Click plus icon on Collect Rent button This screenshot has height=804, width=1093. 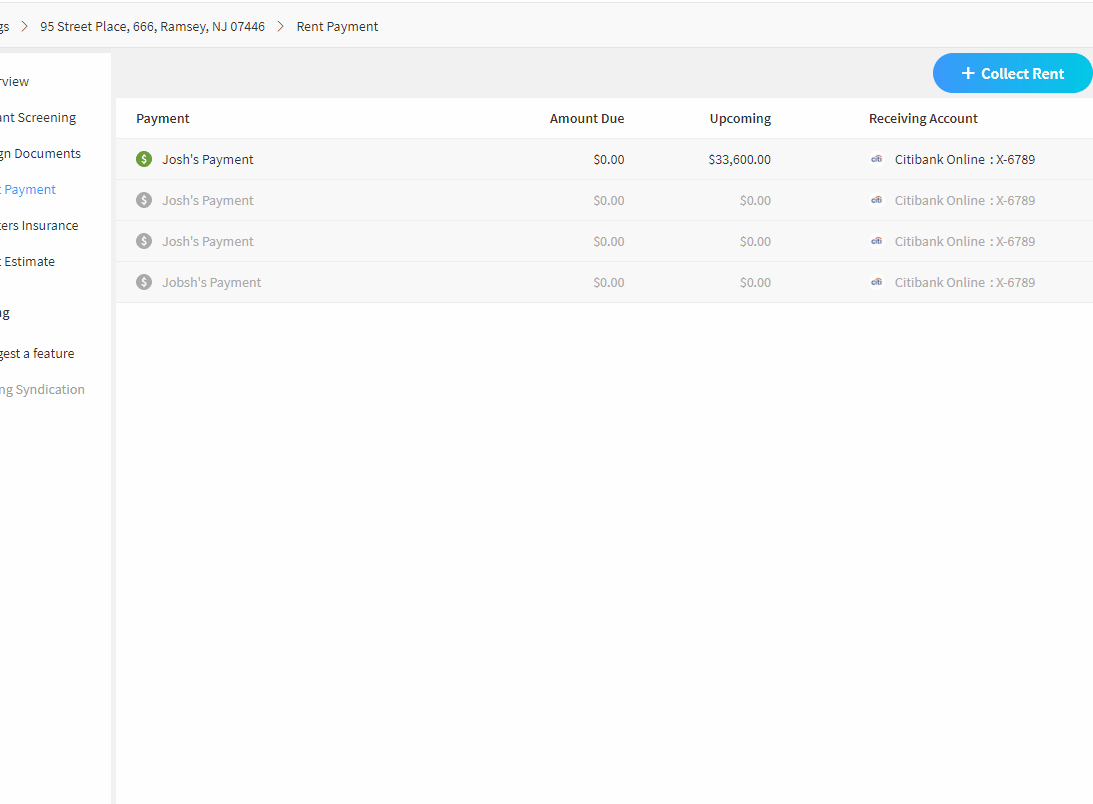[967, 73]
